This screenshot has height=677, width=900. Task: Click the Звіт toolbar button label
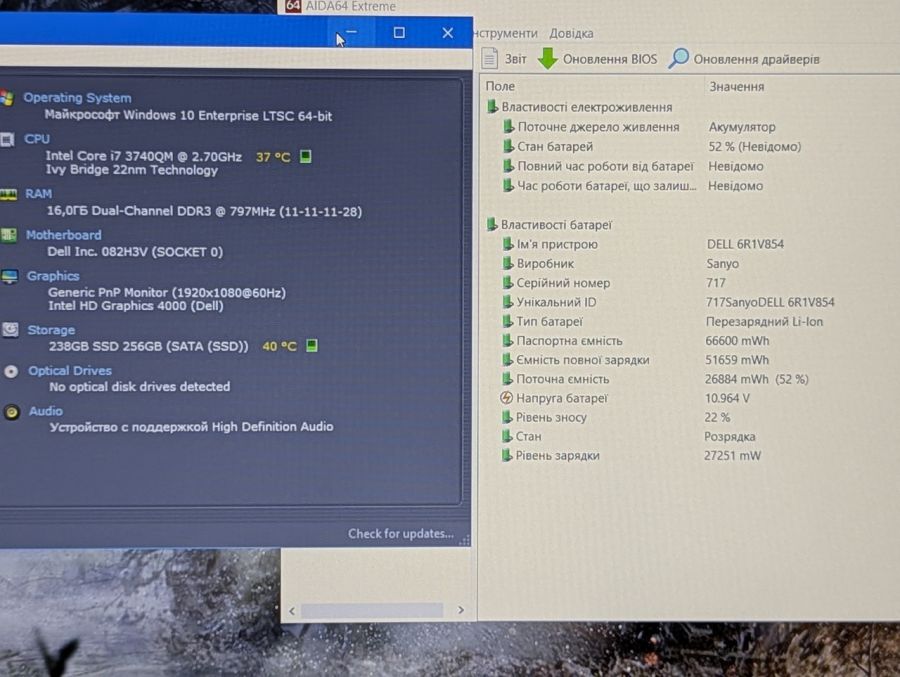click(515, 59)
